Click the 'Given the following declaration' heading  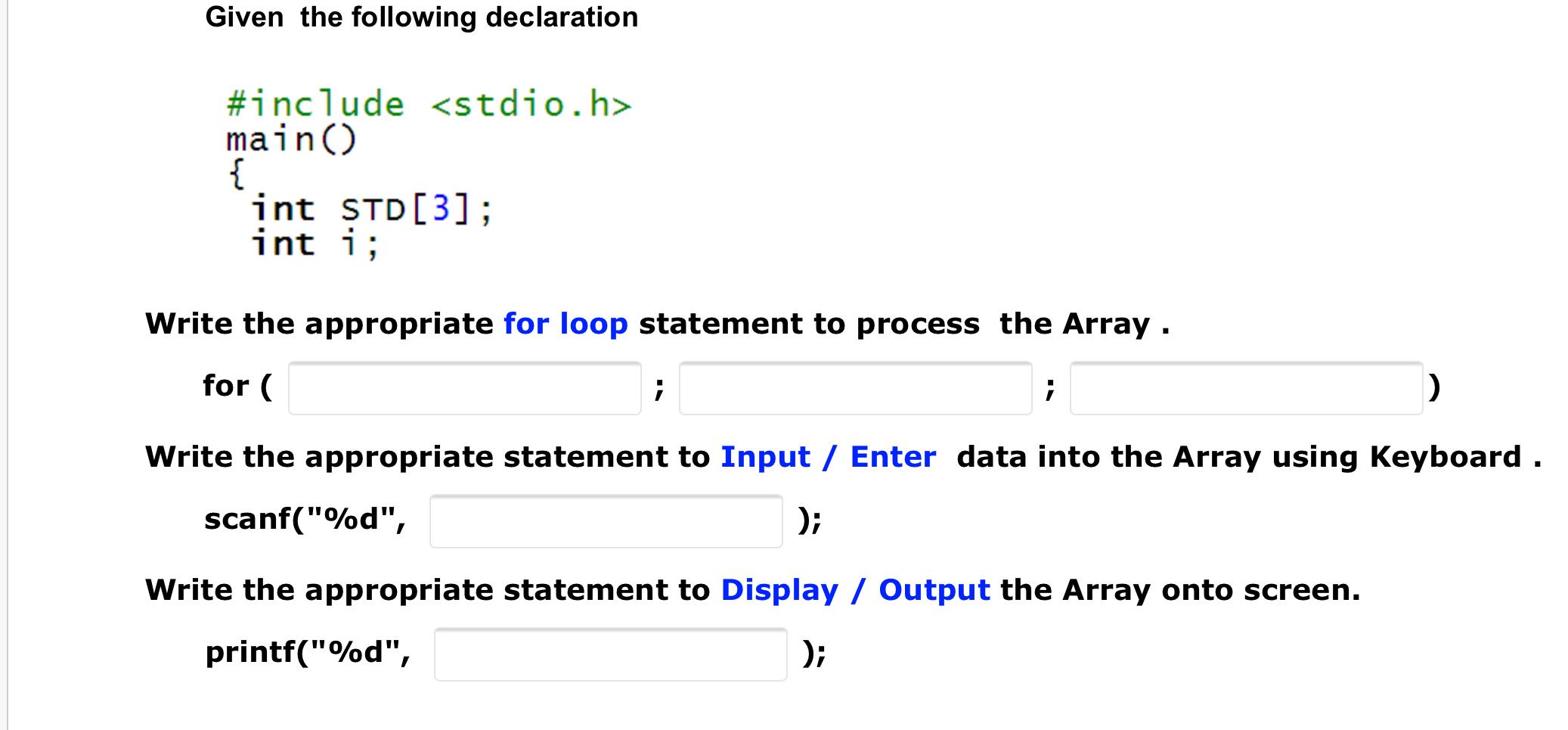[421, 17]
